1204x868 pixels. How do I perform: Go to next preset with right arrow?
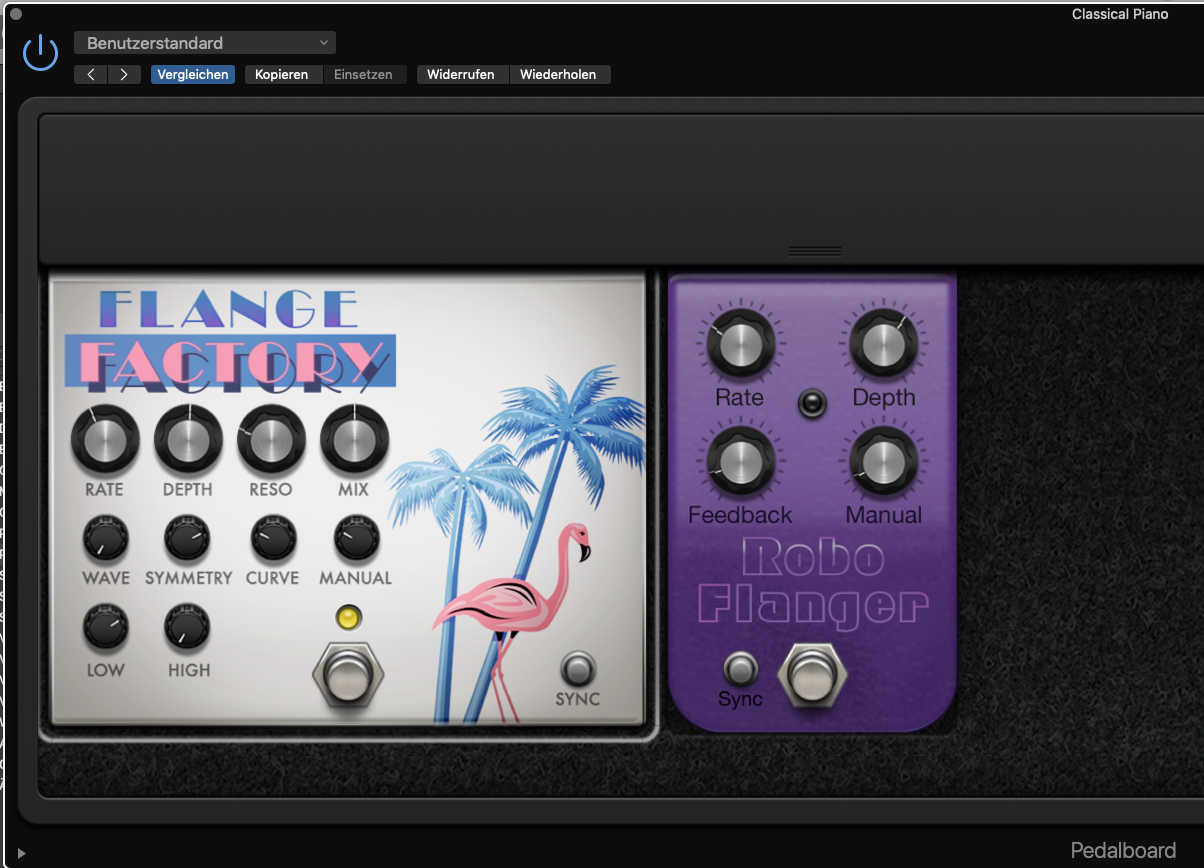124,75
